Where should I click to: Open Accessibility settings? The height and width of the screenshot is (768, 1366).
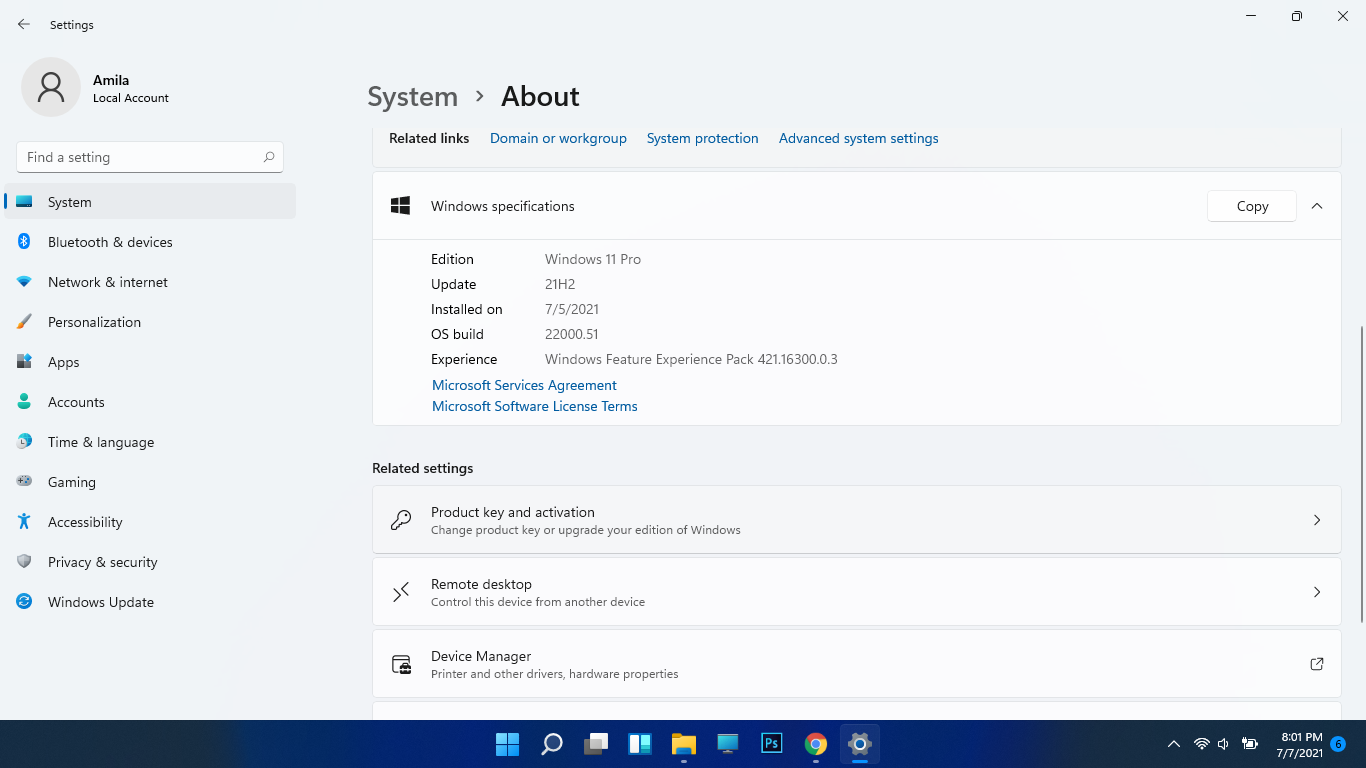(150, 522)
